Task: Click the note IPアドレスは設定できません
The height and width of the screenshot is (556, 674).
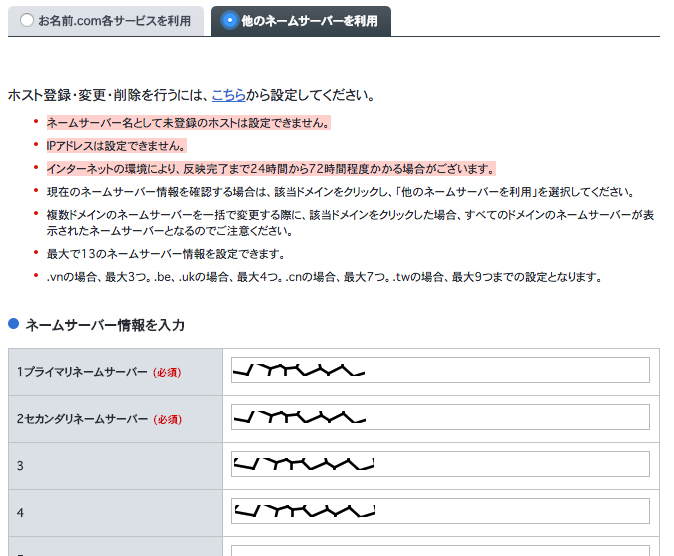Action: pos(116,146)
